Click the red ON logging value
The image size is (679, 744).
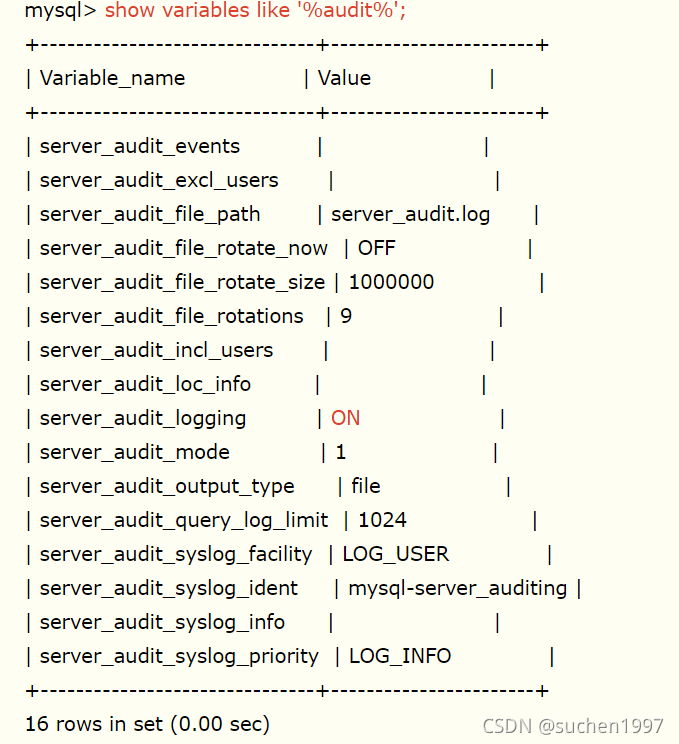[x=345, y=418]
